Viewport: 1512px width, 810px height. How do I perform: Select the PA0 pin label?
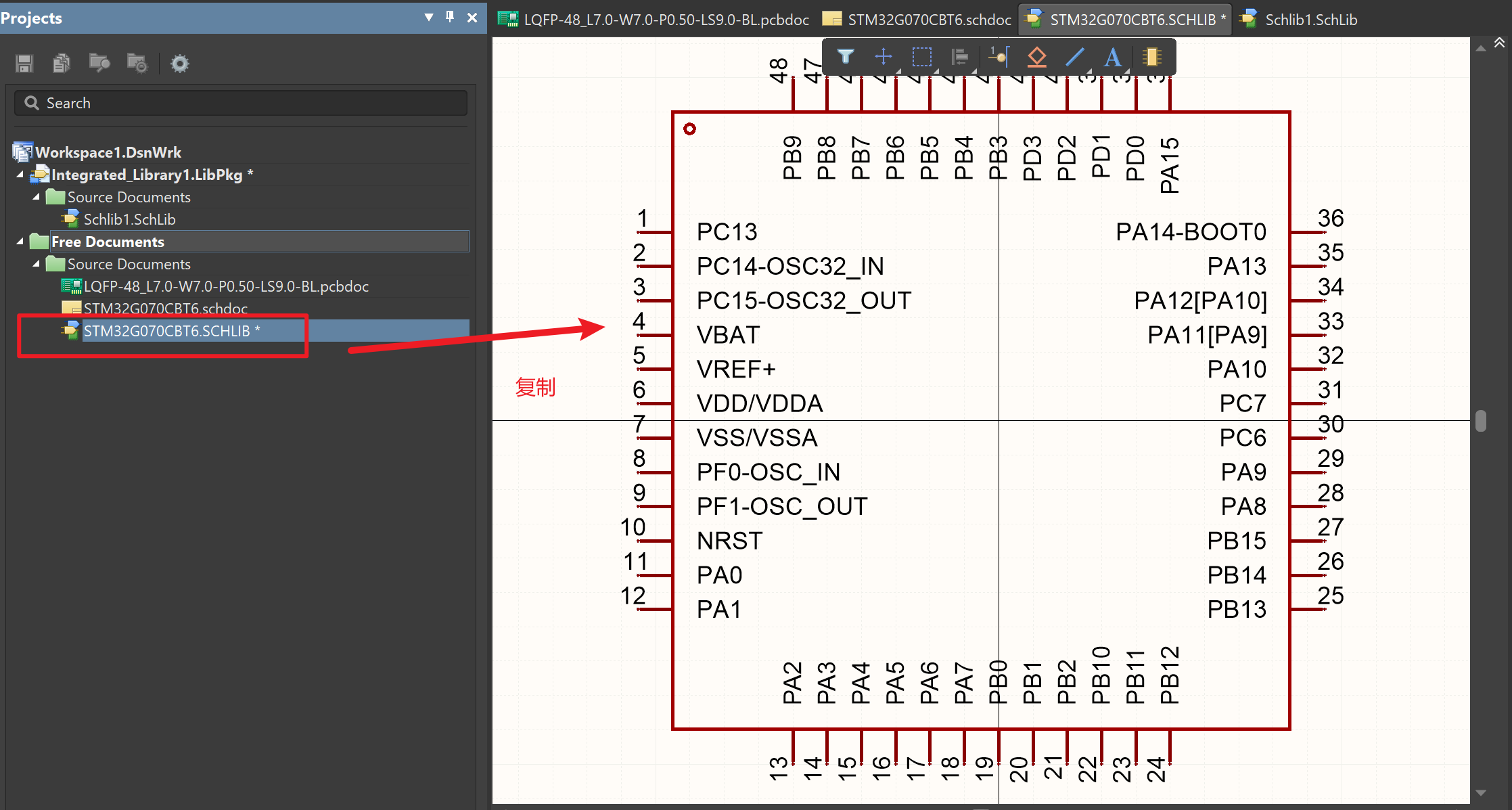click(719, 575)
